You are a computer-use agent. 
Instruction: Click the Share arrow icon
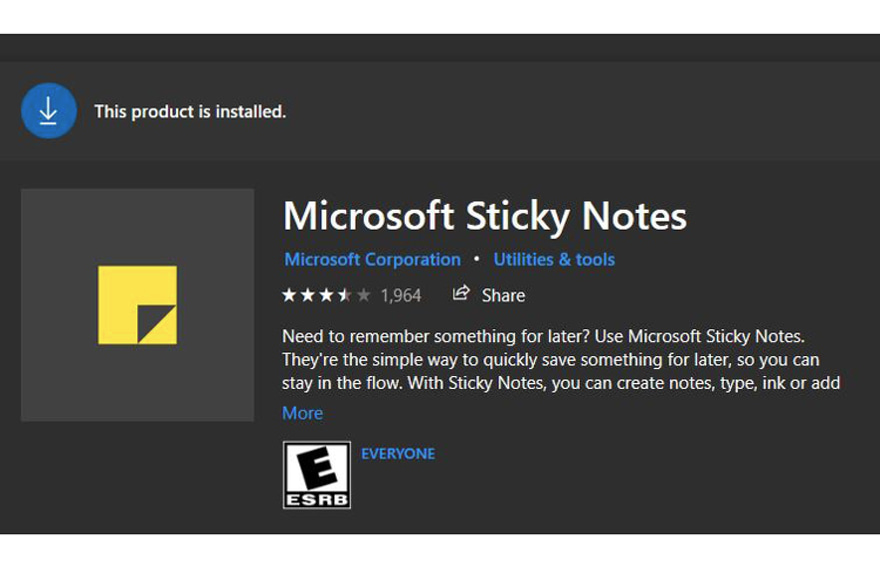(461, 294)
